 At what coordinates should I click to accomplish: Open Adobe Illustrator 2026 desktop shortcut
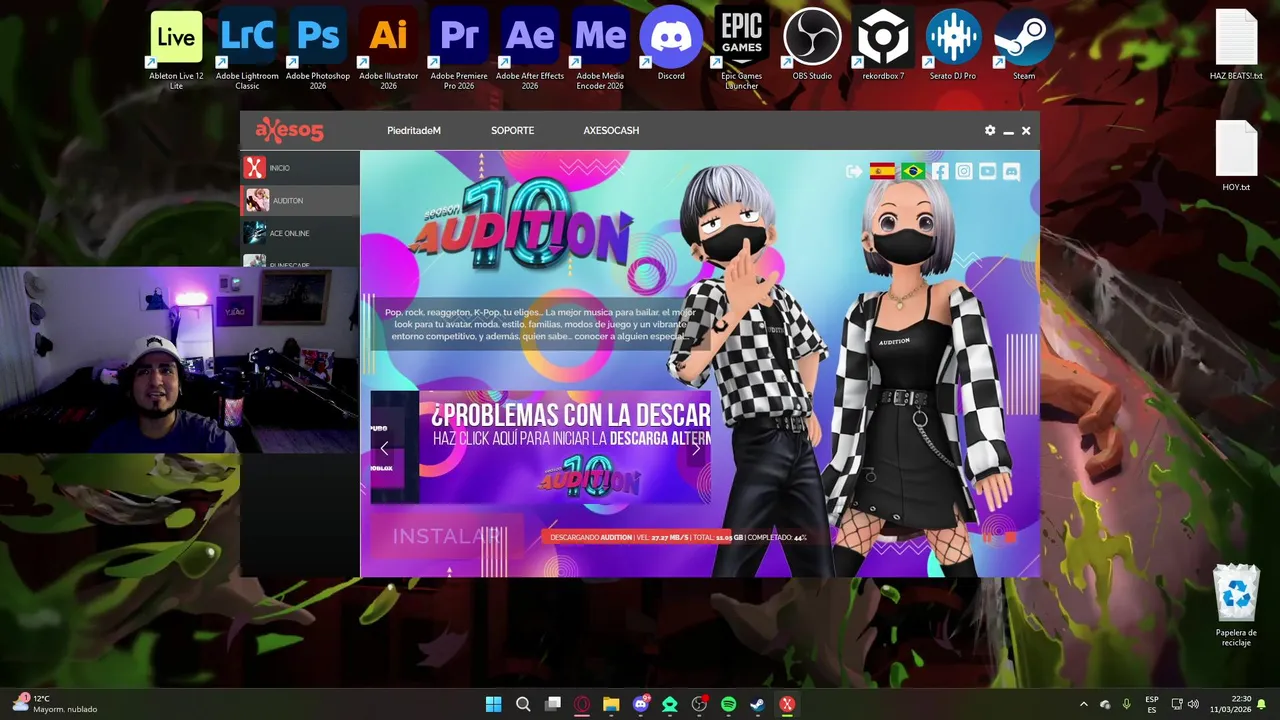click(388, 50)
